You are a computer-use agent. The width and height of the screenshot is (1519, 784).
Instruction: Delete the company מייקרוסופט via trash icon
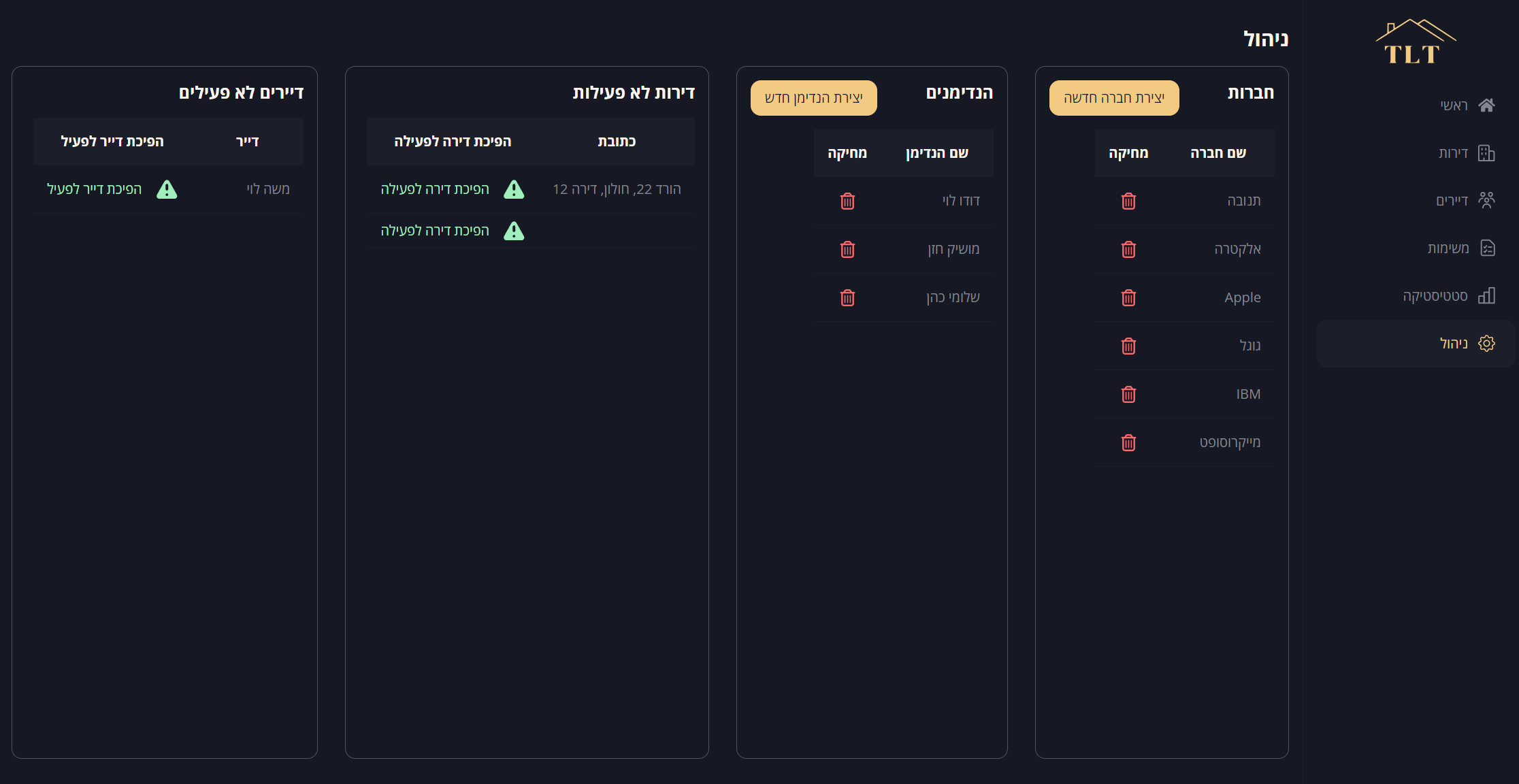(x=1128, y=442)
